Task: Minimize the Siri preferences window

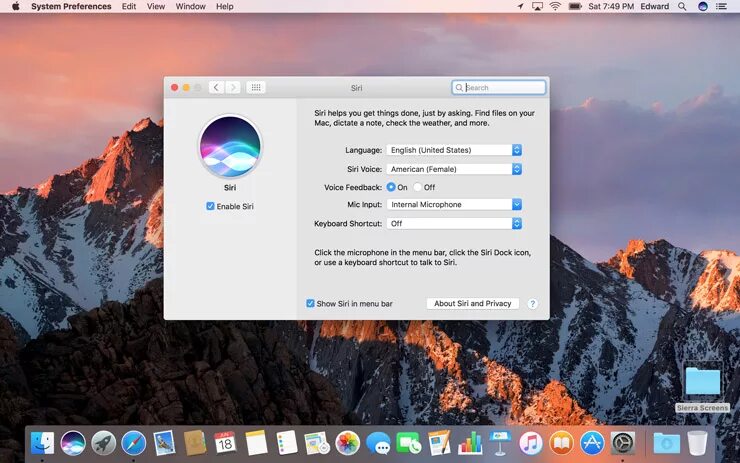Action: [186, 88]
